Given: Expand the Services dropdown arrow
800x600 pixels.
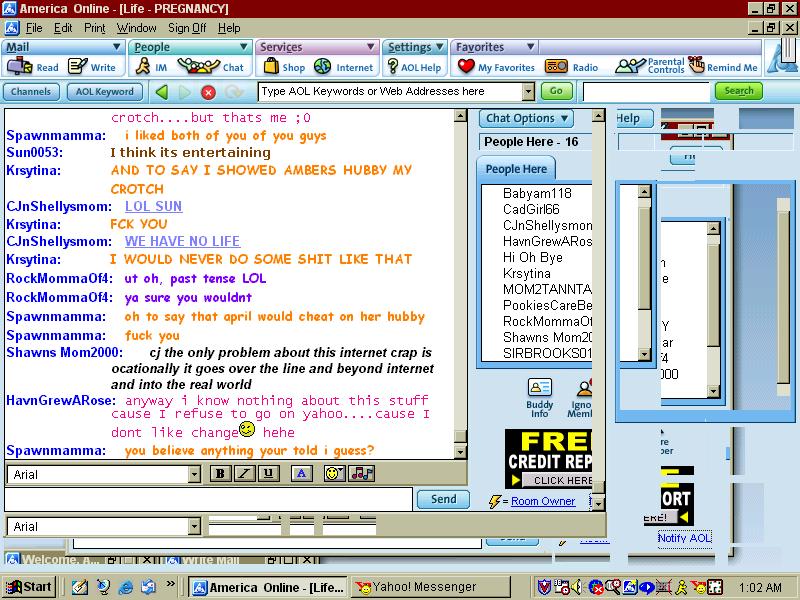Looking at the screenshot, I should 370,47.
